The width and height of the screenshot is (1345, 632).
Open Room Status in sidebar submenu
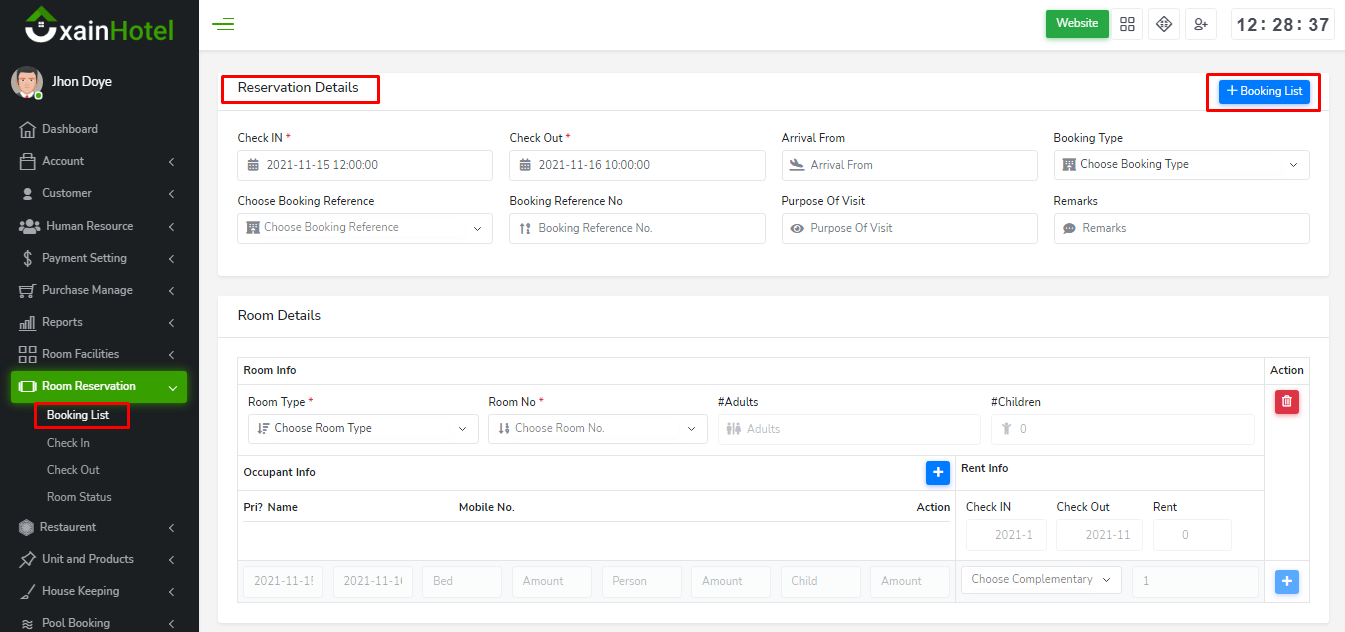point(79,497)
